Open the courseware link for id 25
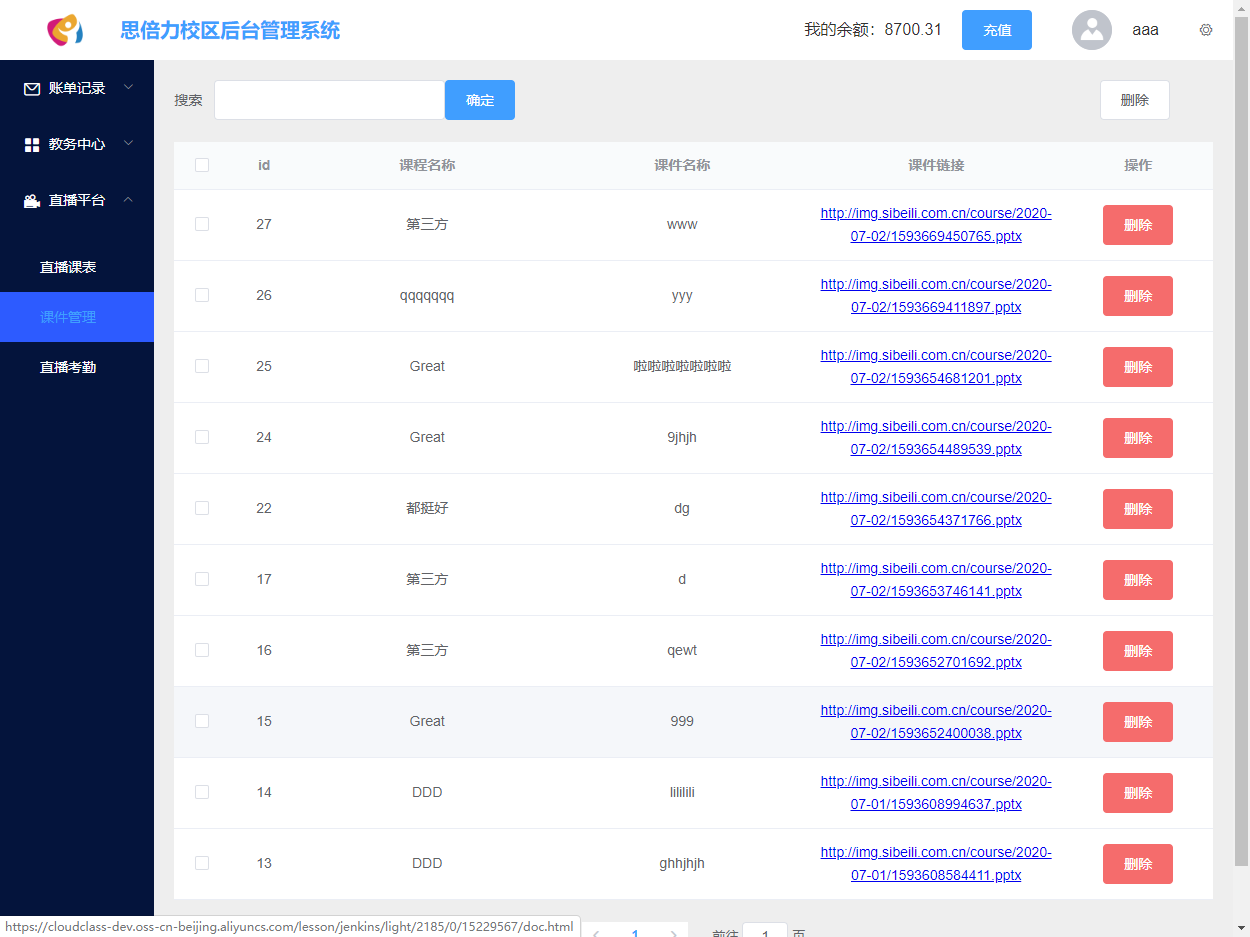 [x=936, y=366]
